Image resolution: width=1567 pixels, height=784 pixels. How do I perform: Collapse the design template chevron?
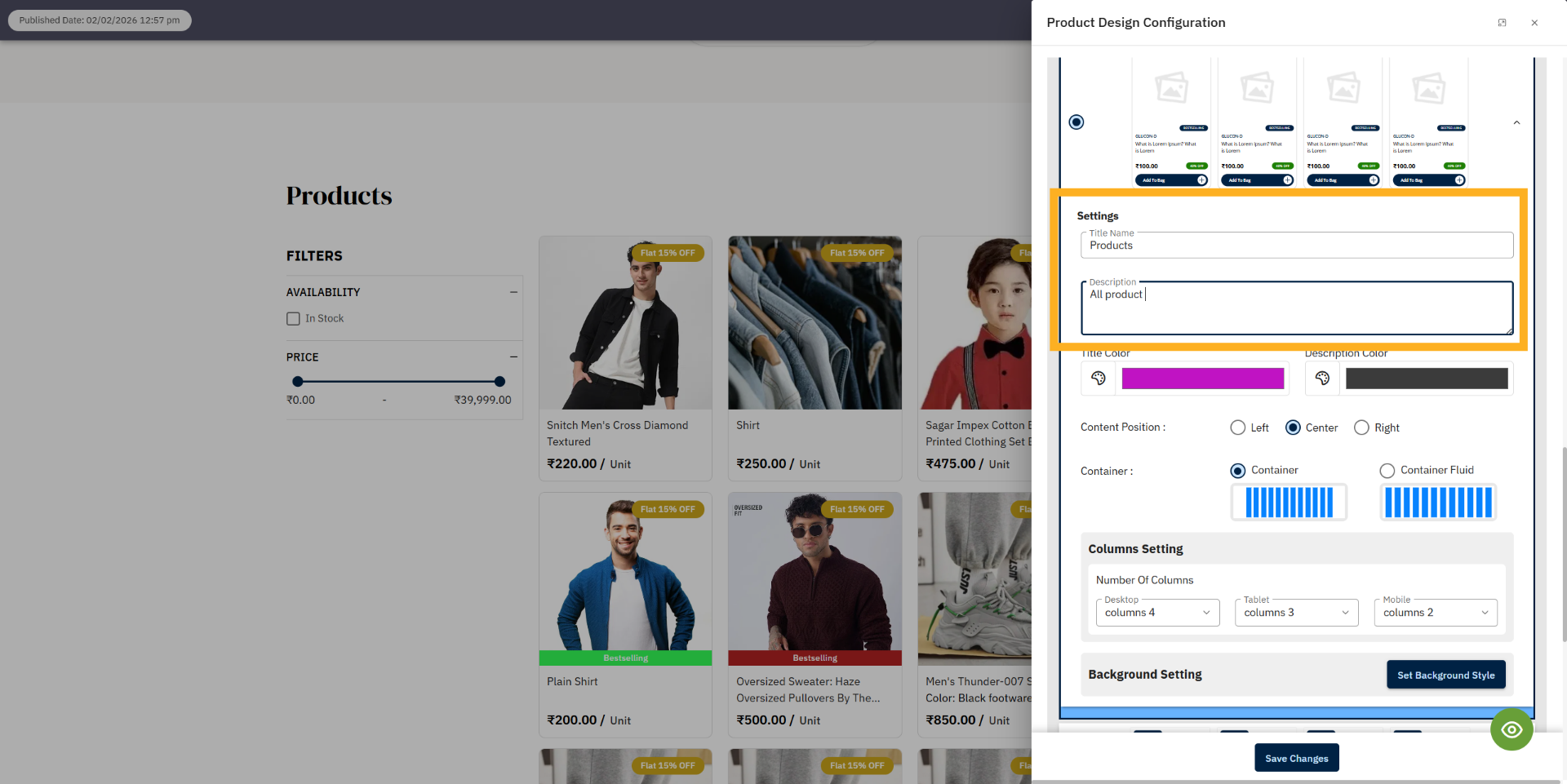1516,123
